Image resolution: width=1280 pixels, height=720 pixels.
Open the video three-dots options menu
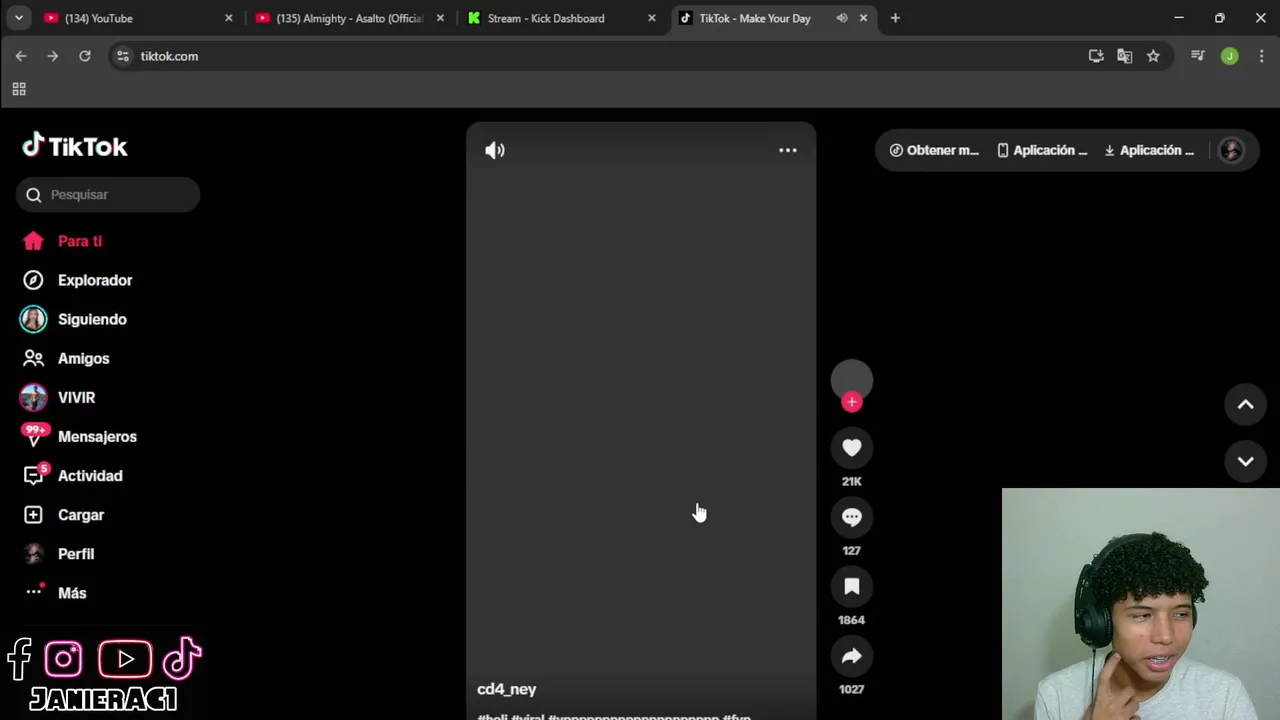coord(788,150)
